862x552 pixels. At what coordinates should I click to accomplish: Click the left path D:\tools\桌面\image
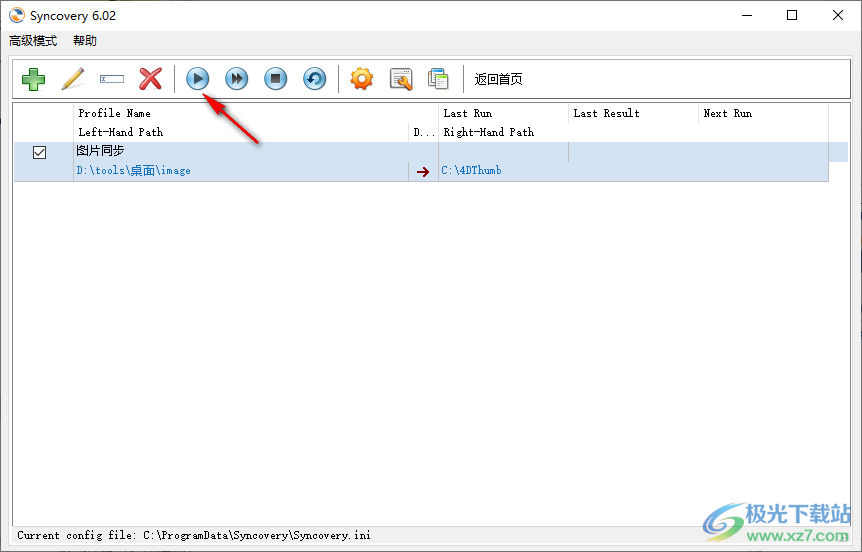[134, 170]
